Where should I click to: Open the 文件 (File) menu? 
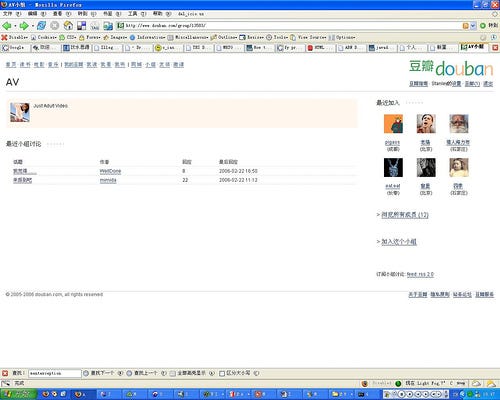pyautogui.click(x=12, y=14)
